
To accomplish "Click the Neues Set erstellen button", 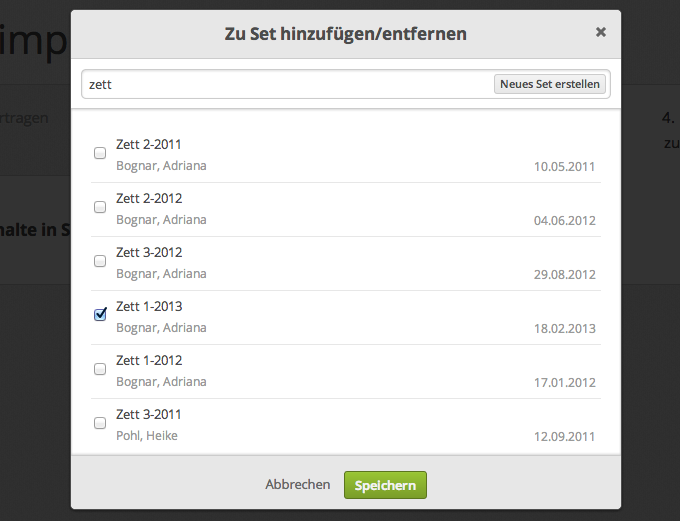I will 550,84.
